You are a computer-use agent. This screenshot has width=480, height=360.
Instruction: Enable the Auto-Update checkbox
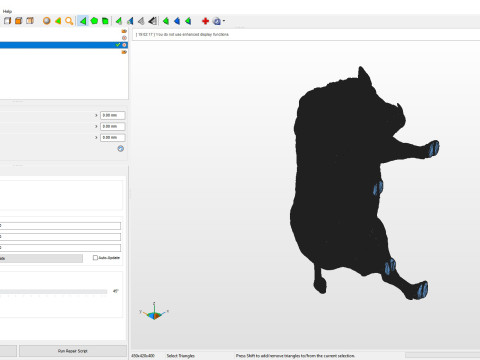95,258
